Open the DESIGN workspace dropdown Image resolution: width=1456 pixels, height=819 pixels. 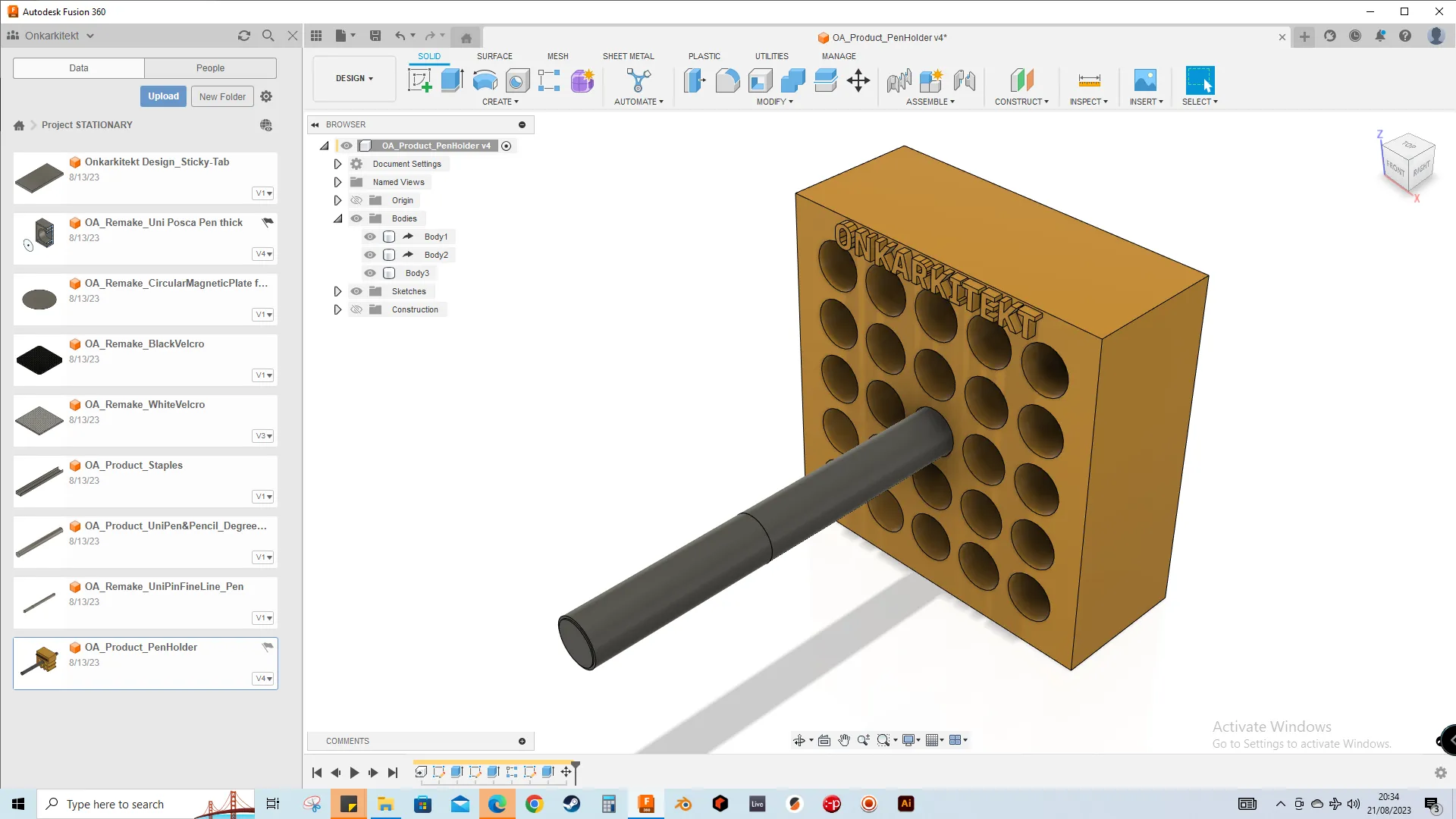354,78
